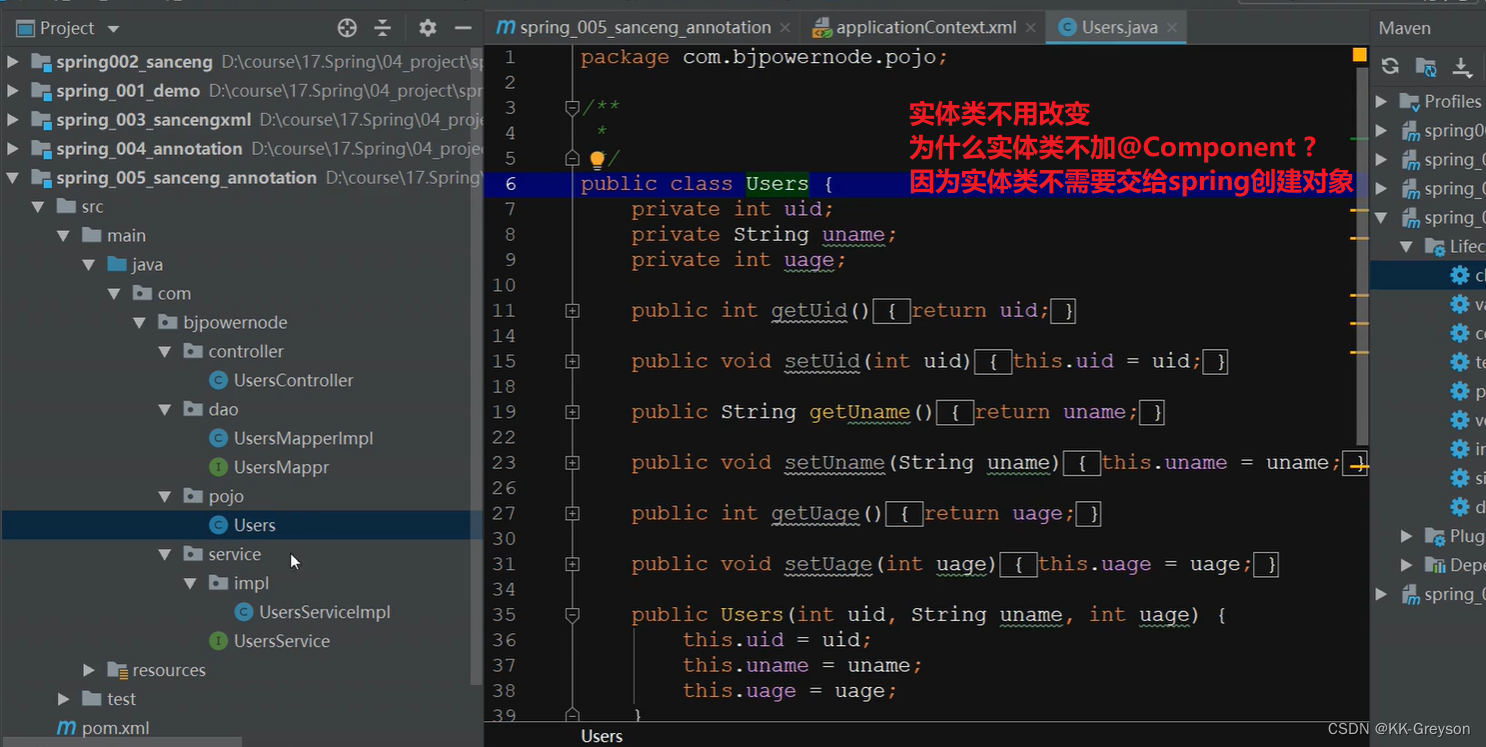The height and width of the screenshot is (747, 1486).
Task: Click the locate/select opened file icon
Action: [x=347, y=28]
